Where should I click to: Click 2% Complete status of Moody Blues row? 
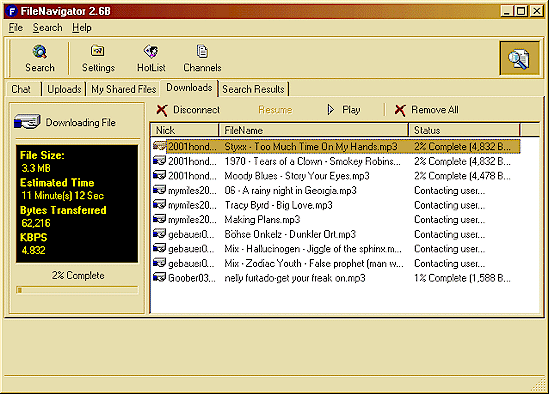click(462, 176)
